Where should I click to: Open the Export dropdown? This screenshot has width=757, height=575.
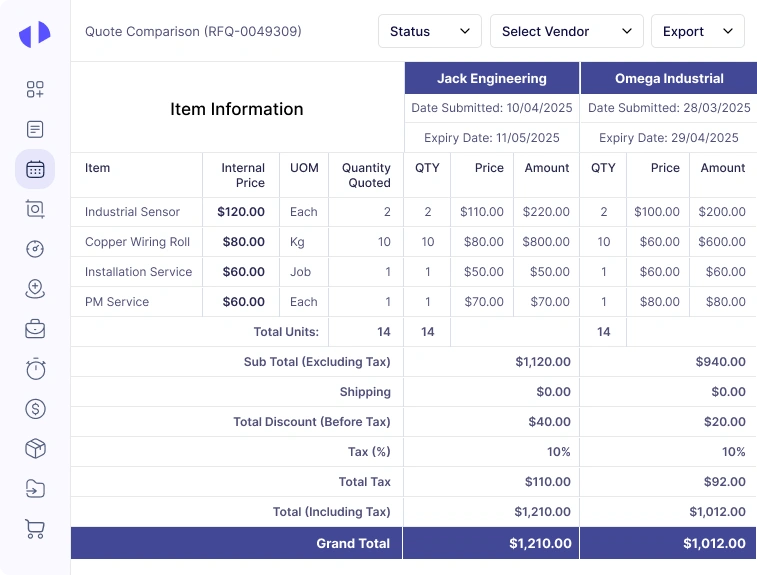(698, 31)
